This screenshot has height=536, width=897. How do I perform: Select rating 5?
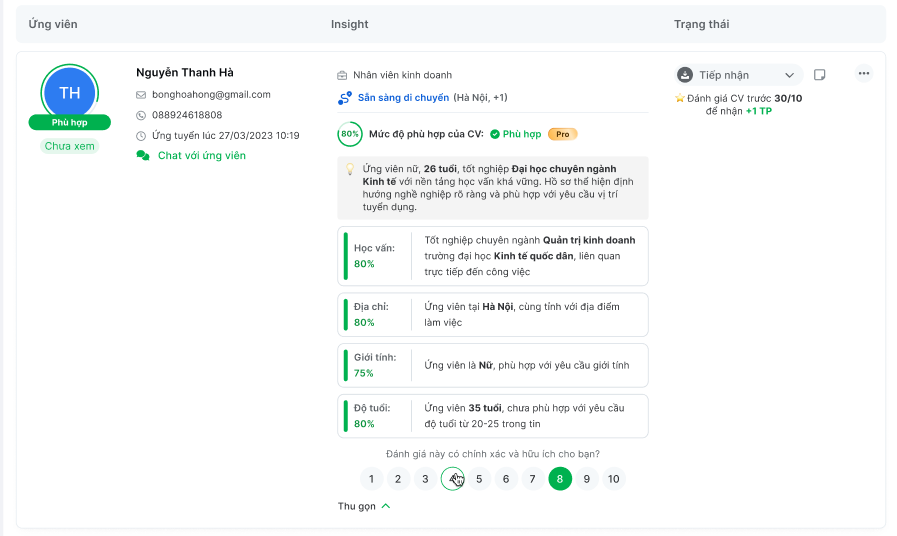[479, 479]
